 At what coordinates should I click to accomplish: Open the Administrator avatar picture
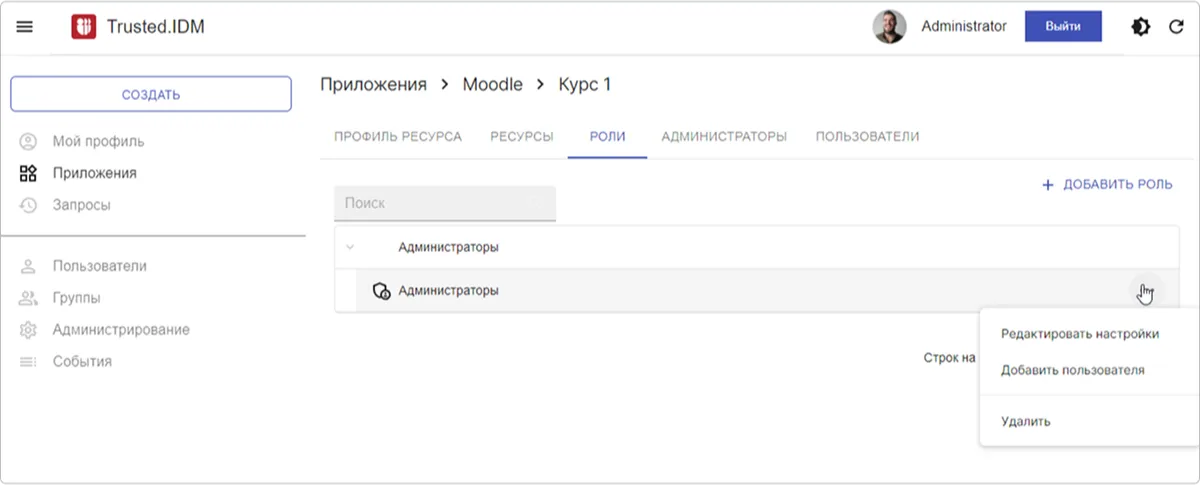tap(889, 27)
